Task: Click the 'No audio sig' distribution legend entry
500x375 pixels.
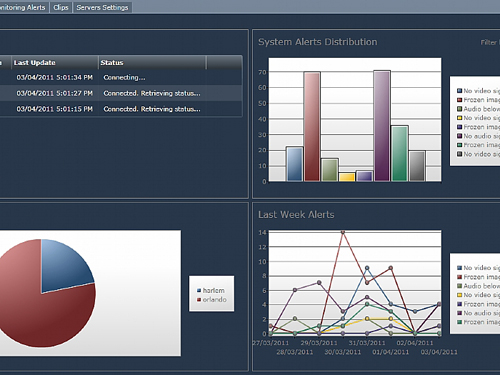Action: coord(478,136)
